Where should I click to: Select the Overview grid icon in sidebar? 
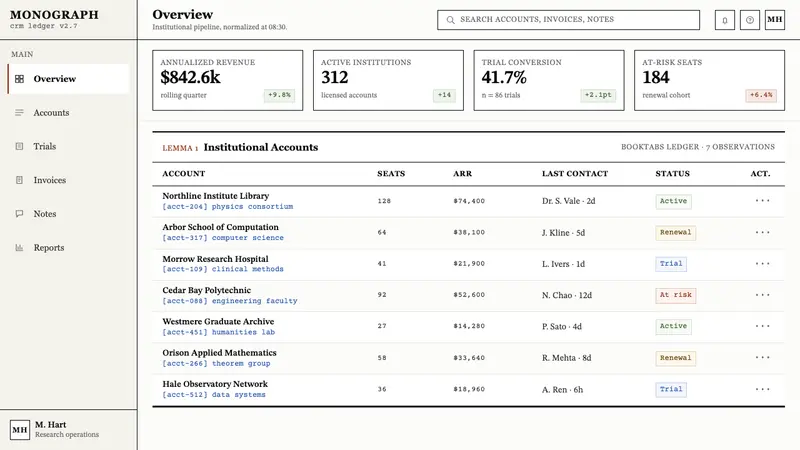pos(19,79)
